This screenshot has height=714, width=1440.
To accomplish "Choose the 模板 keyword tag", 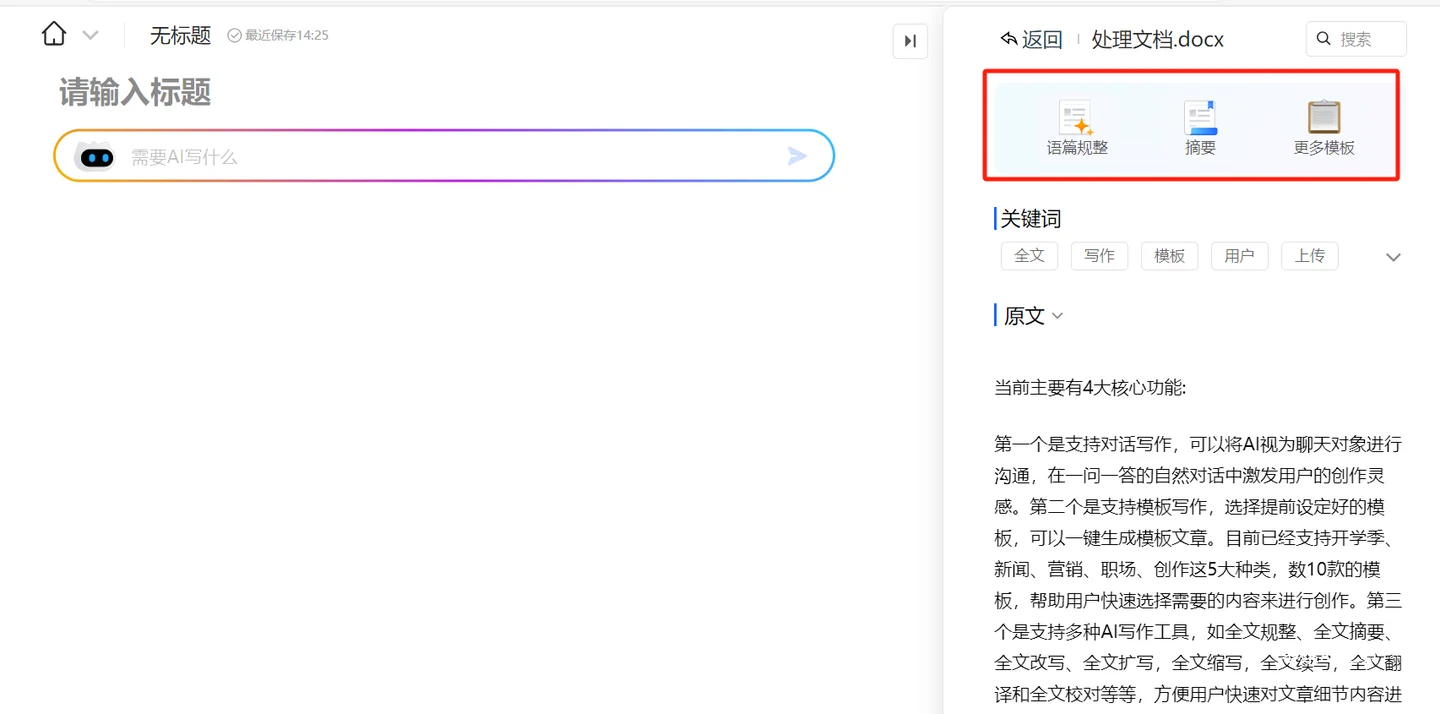I will pos(1169,256).
